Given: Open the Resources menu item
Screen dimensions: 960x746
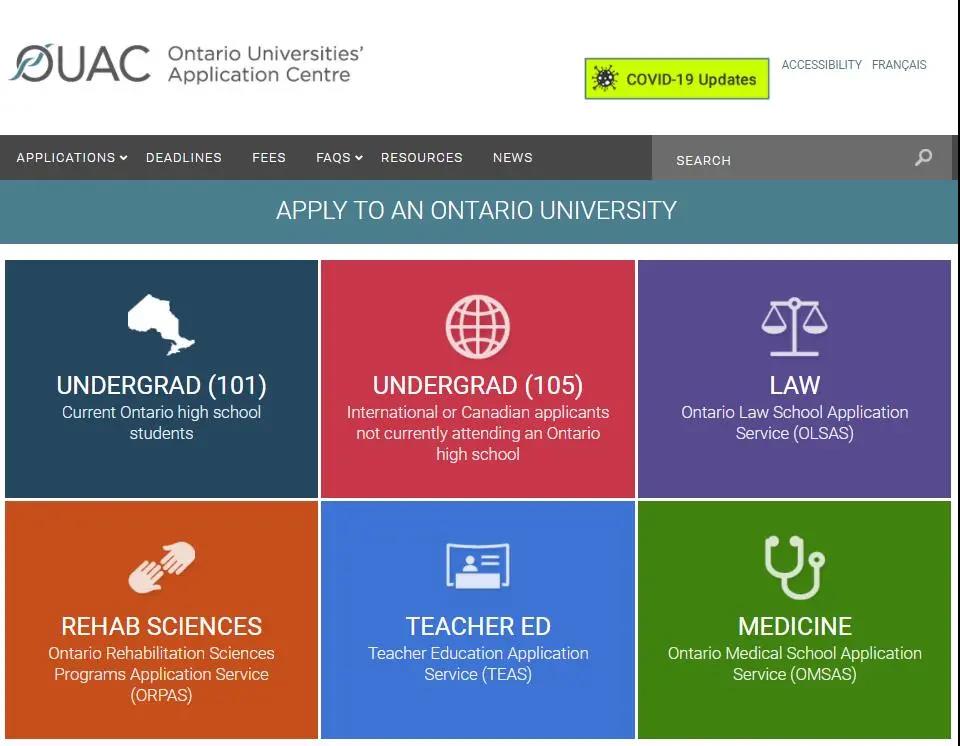Looking at the screenshot, I should click(422, 157).
